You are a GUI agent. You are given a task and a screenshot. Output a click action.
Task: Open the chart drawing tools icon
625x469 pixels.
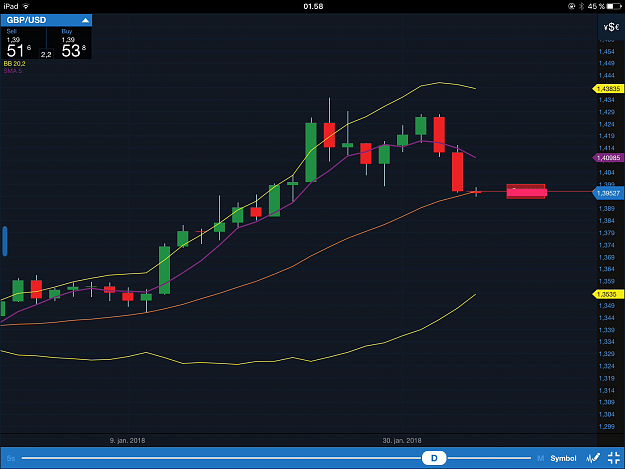point(593,458)
